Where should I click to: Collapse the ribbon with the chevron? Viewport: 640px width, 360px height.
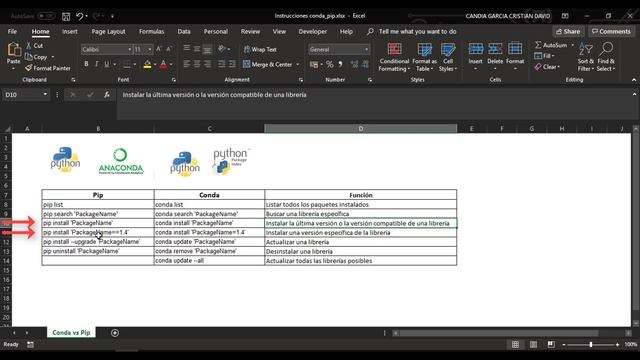(634, 80)
